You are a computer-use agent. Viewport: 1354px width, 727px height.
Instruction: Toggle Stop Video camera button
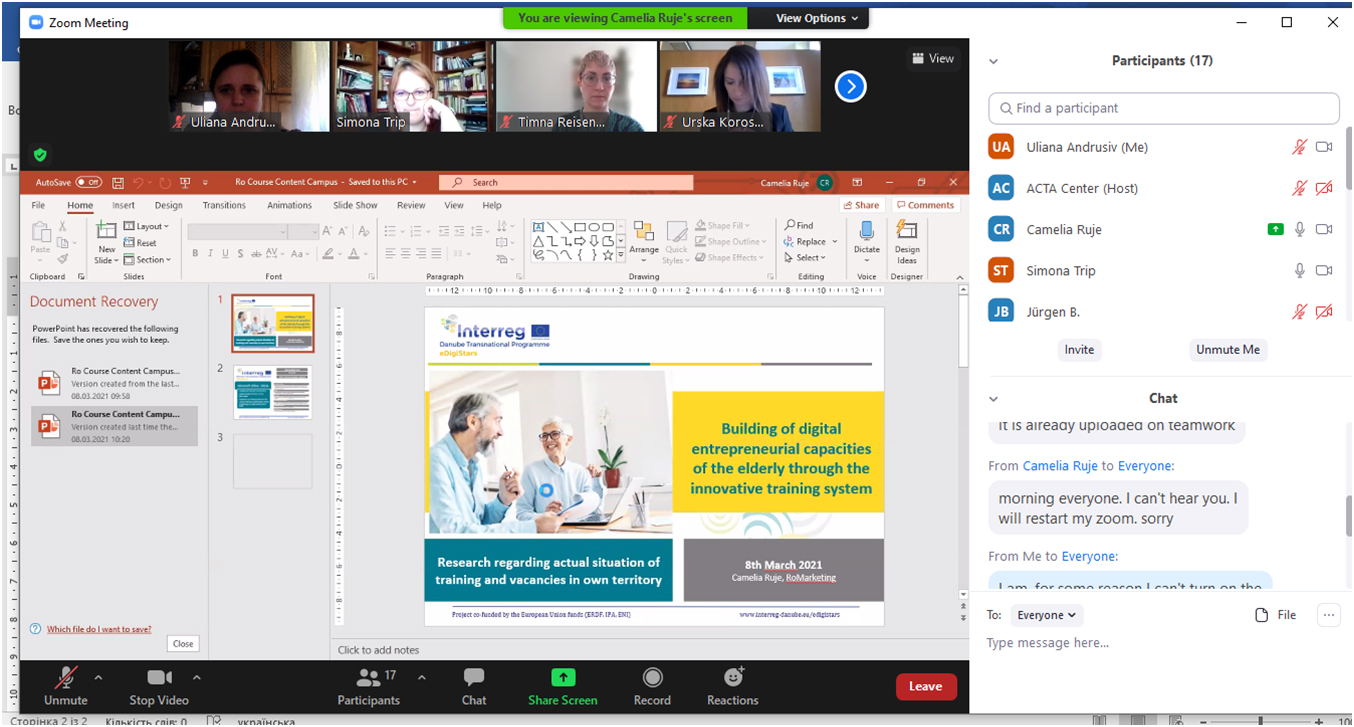(159, 678)
